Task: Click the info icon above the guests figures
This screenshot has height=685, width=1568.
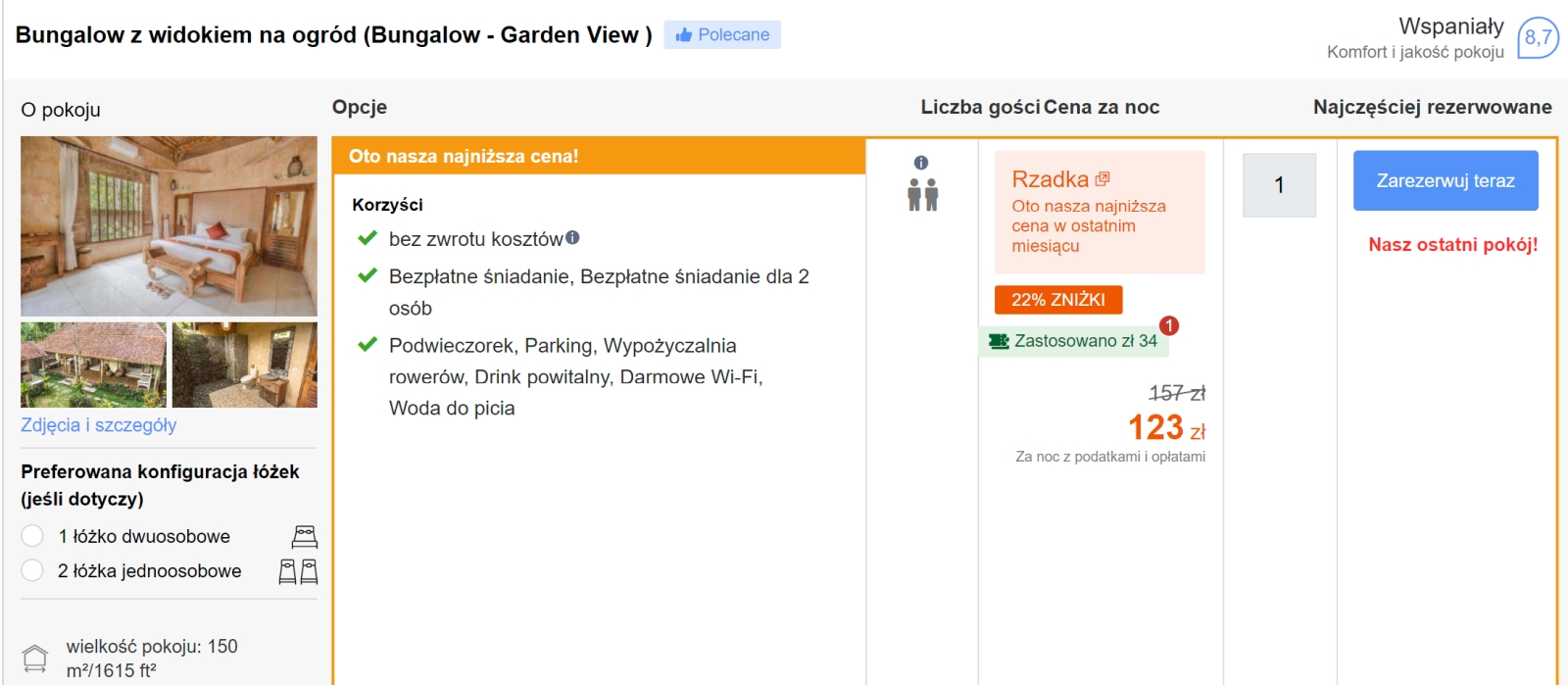Action: tap(921, 163)
